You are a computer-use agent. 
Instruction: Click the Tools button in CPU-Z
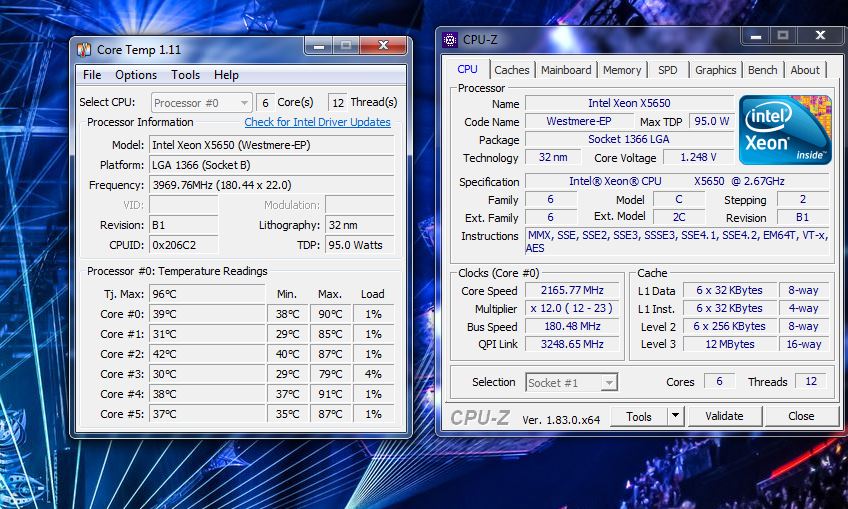(x=639, y=417)
